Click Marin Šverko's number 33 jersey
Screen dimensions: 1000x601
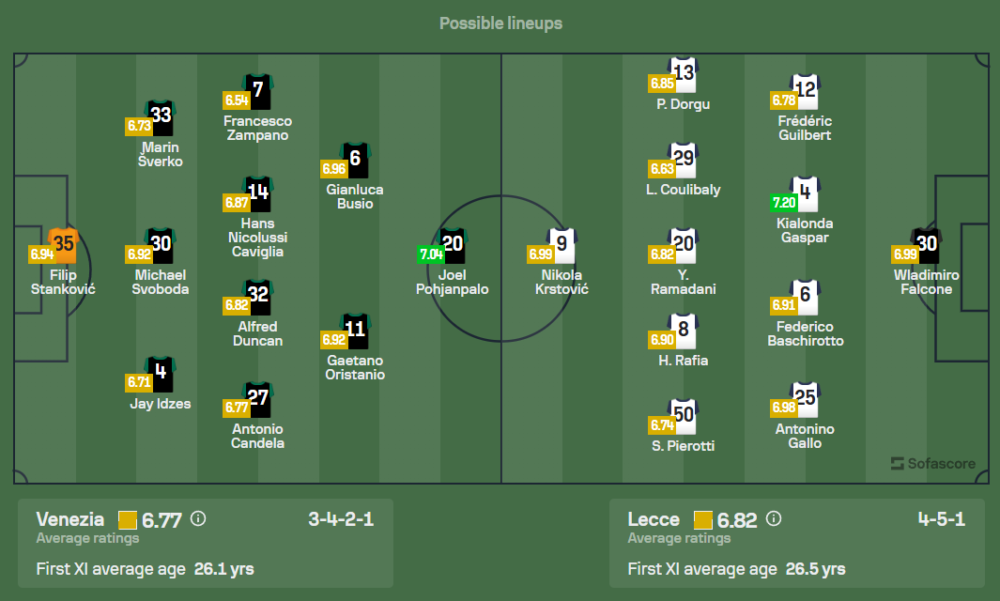pos(161,117)
